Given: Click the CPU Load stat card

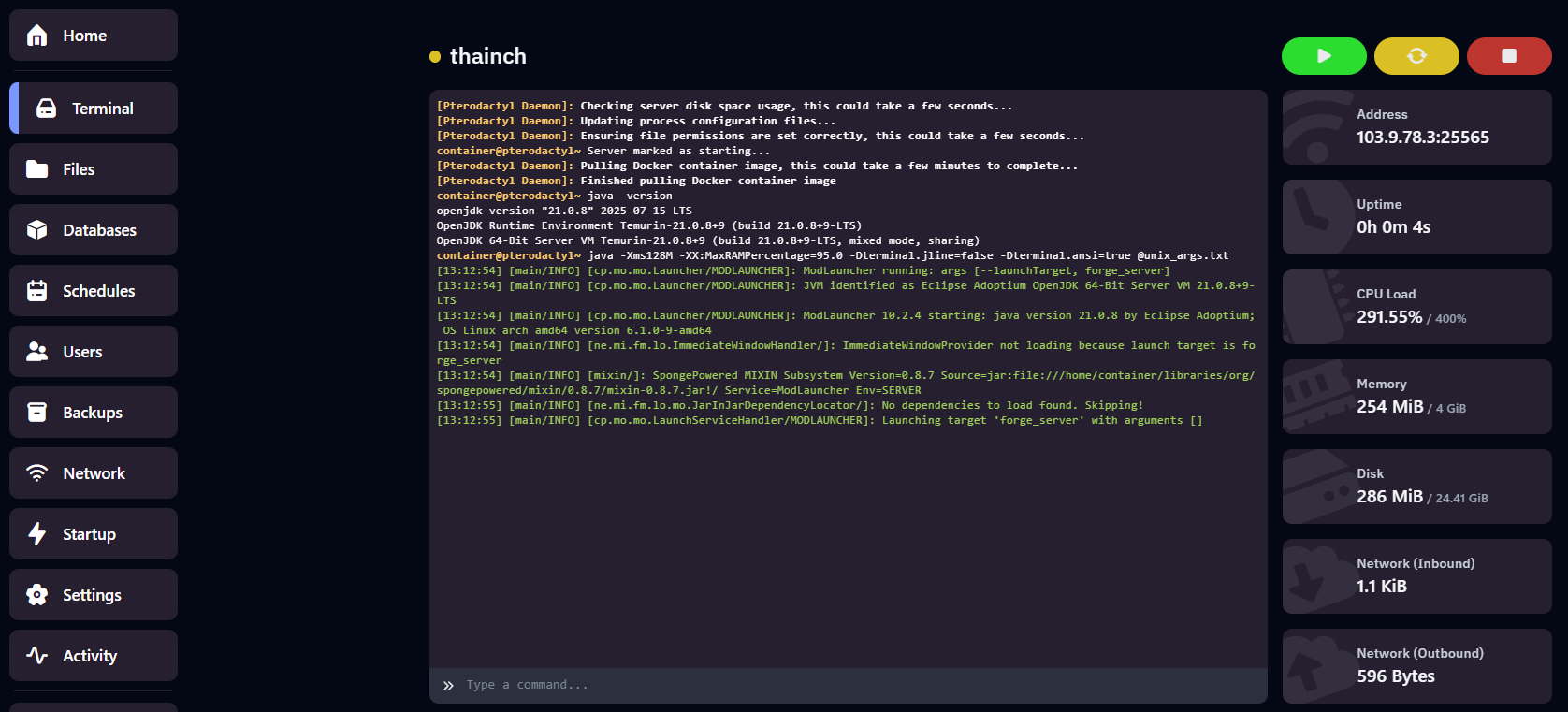Looking at the screenshot, I should tap(1416, 307).
